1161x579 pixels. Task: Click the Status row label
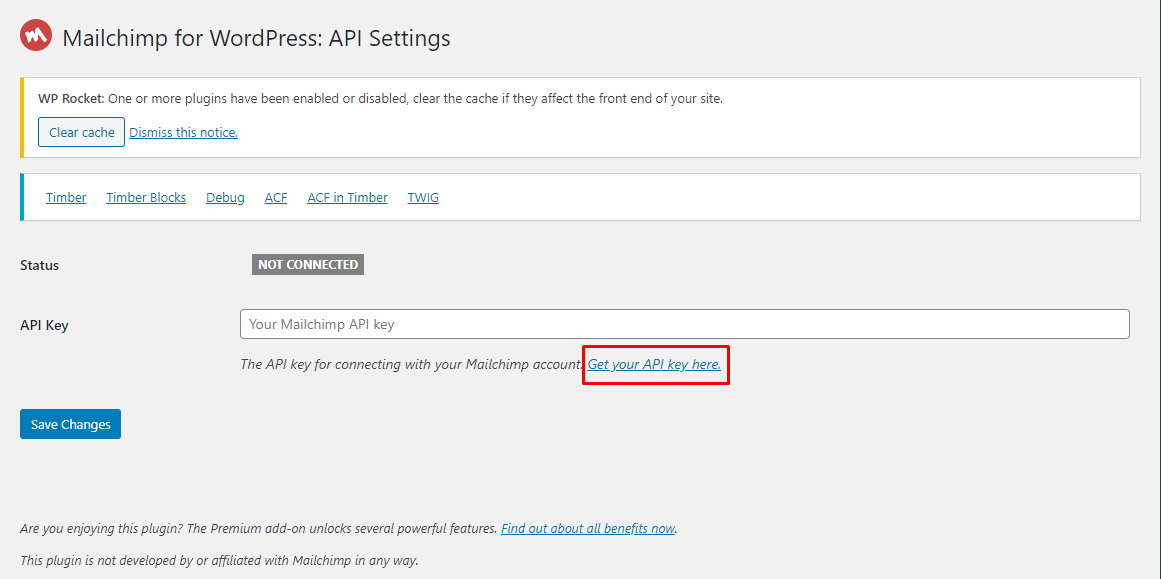pos(39,265)
